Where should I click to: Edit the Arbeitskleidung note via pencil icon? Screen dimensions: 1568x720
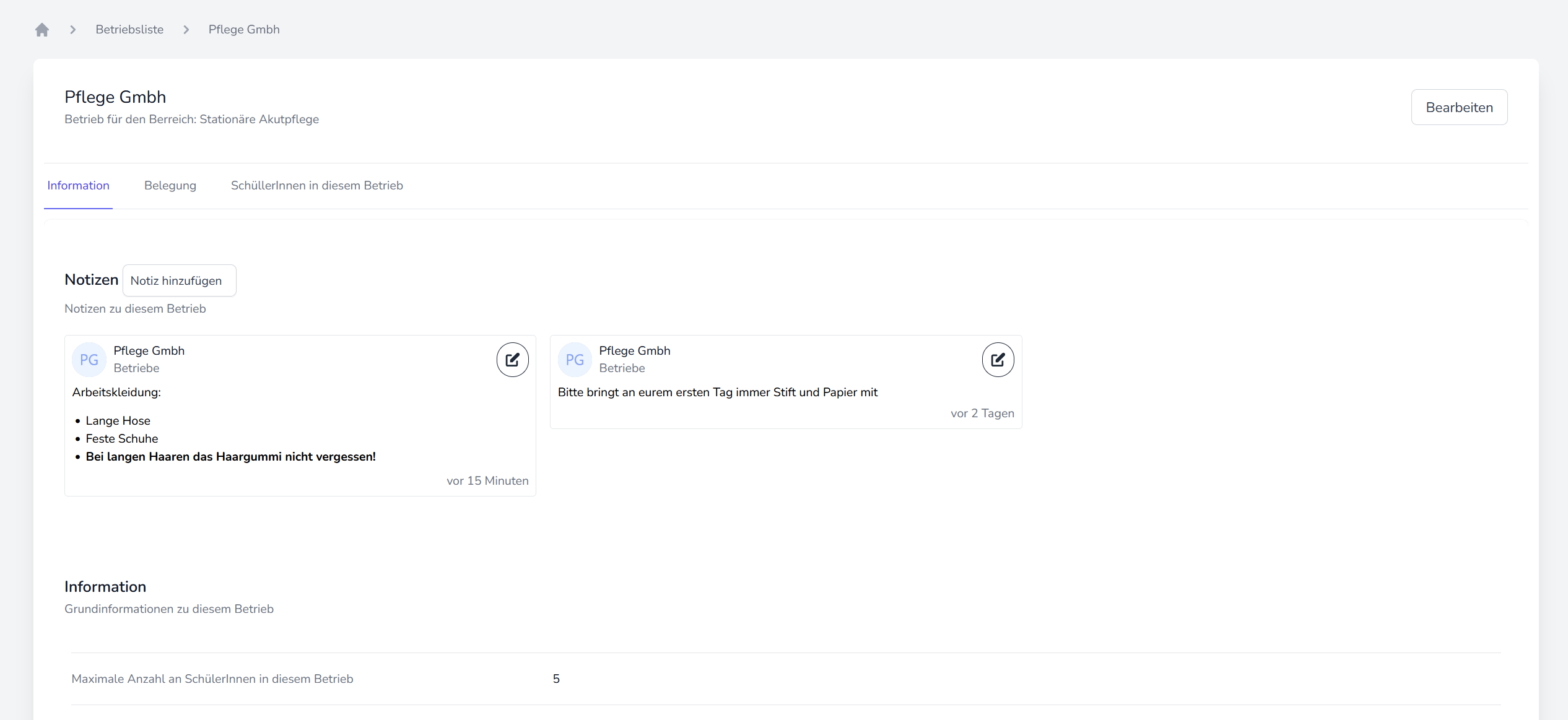point(512,360)
